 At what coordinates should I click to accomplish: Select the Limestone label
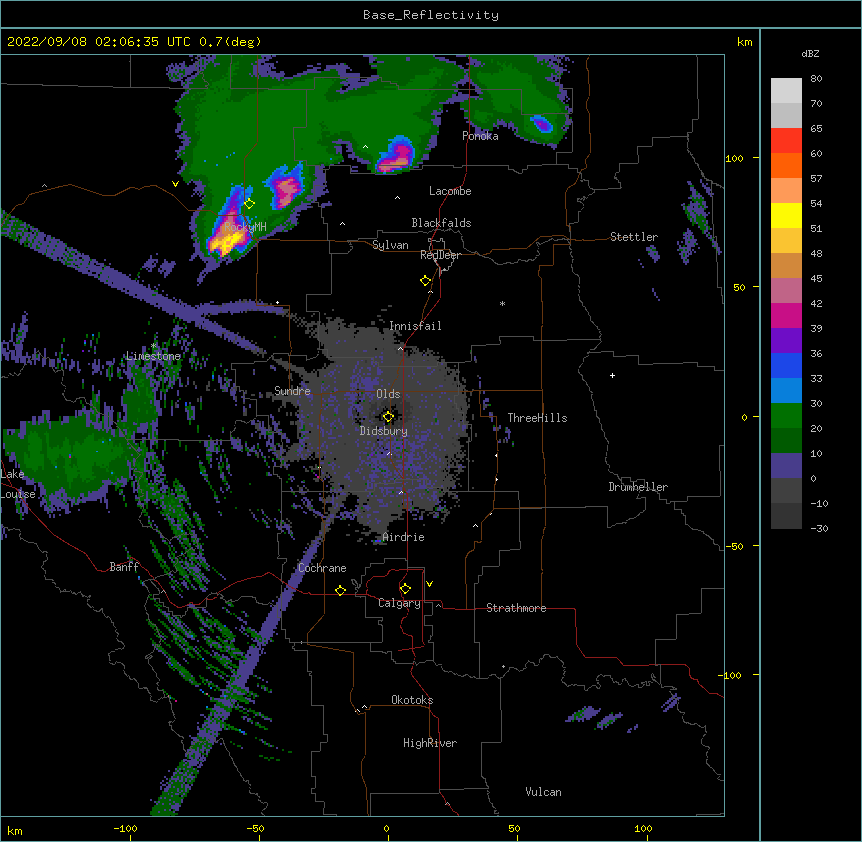153,356
